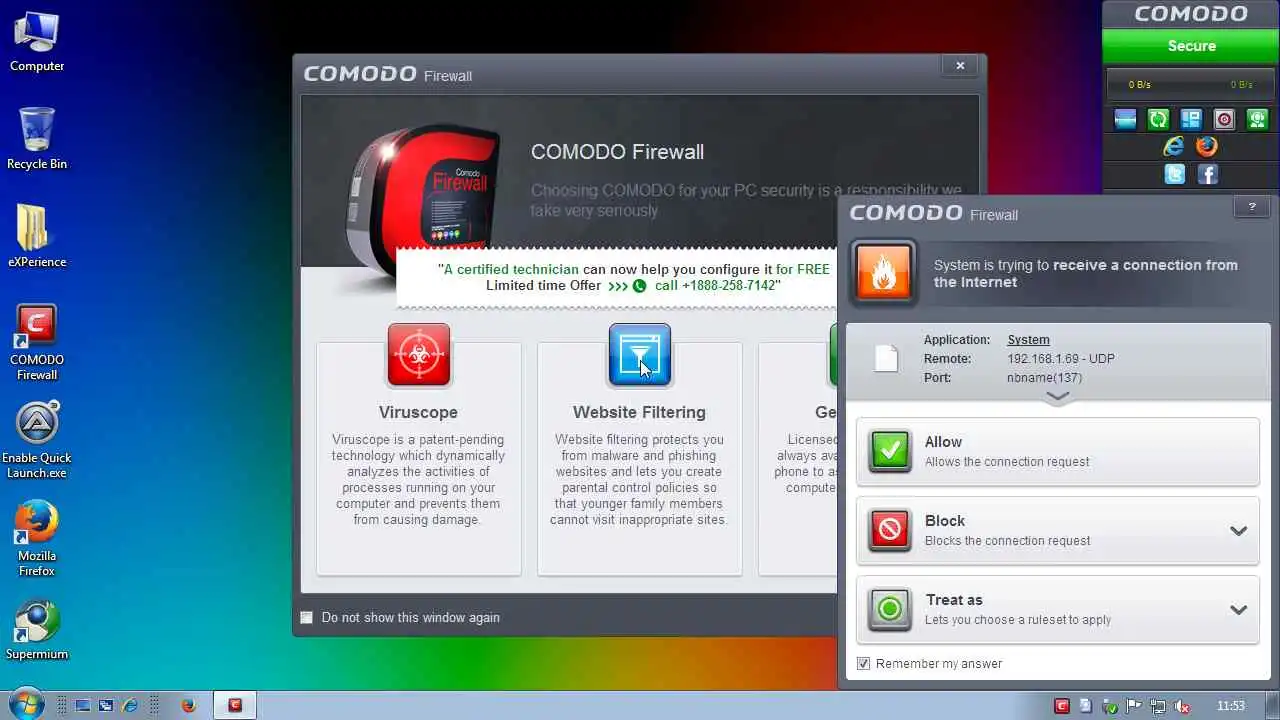Open the Recycle Bin desktop icon
This screenshot has width=1280, height=720.
click(x=37, y=138)
